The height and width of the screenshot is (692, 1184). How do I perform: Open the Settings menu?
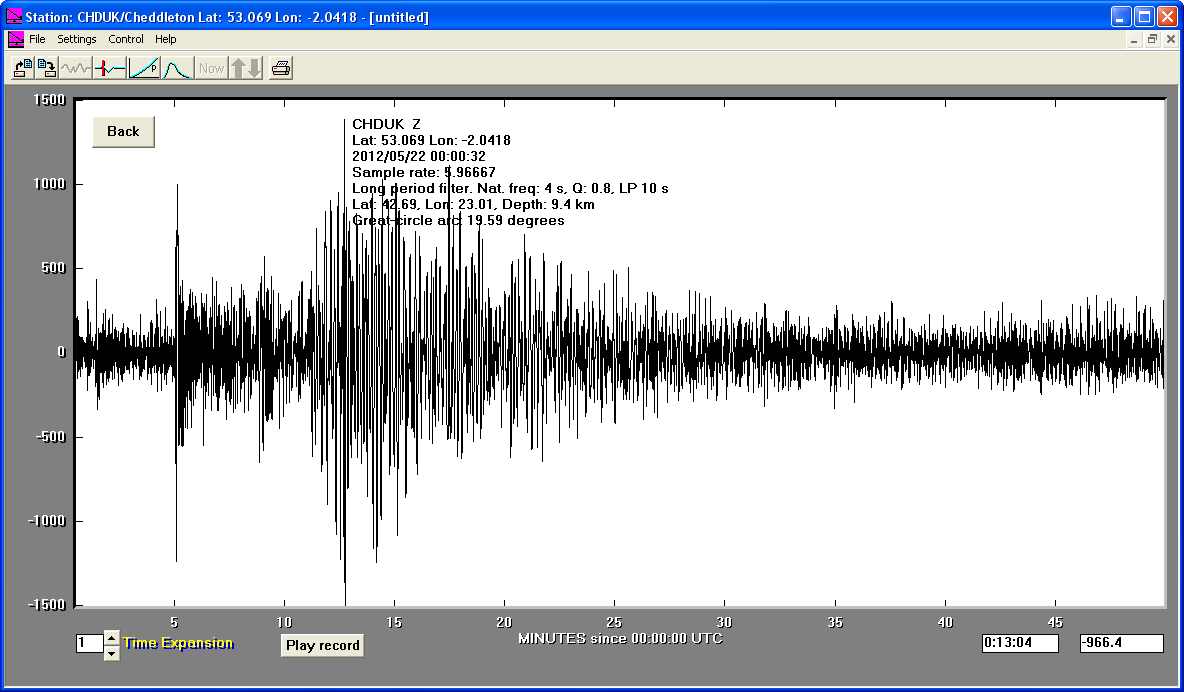pos(77,39)
